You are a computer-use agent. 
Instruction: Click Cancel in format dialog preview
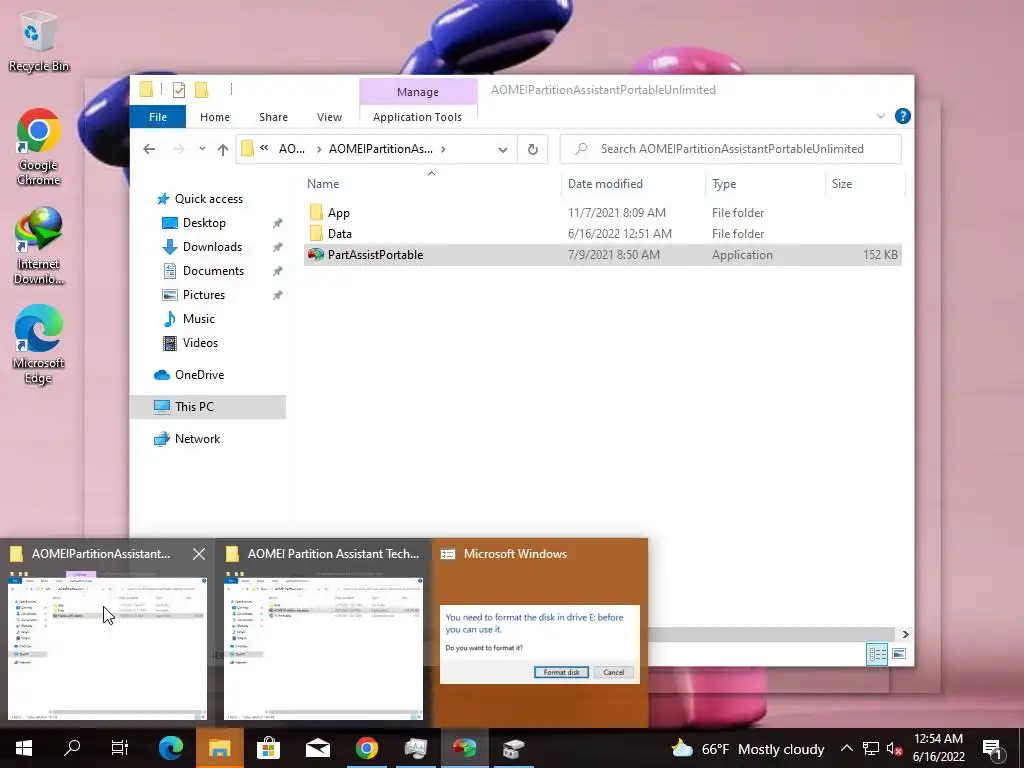[x=613, y=672]
